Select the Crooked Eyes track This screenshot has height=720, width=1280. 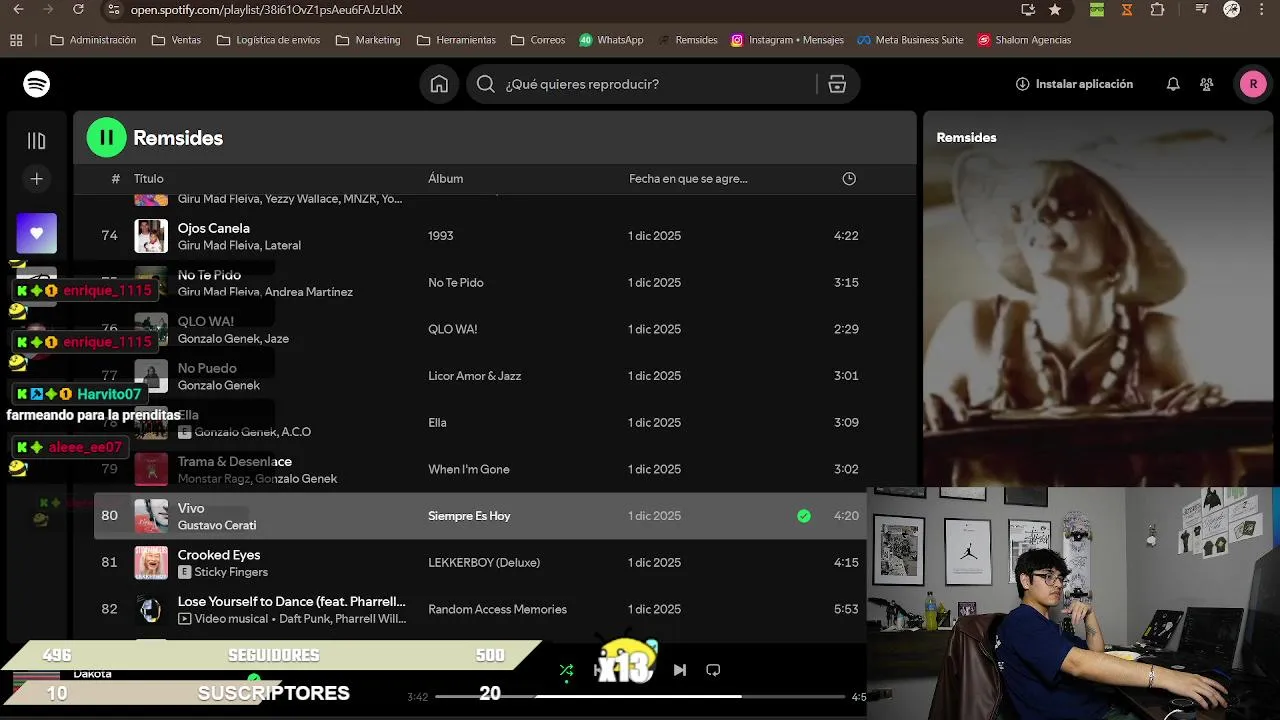[219, 555]
